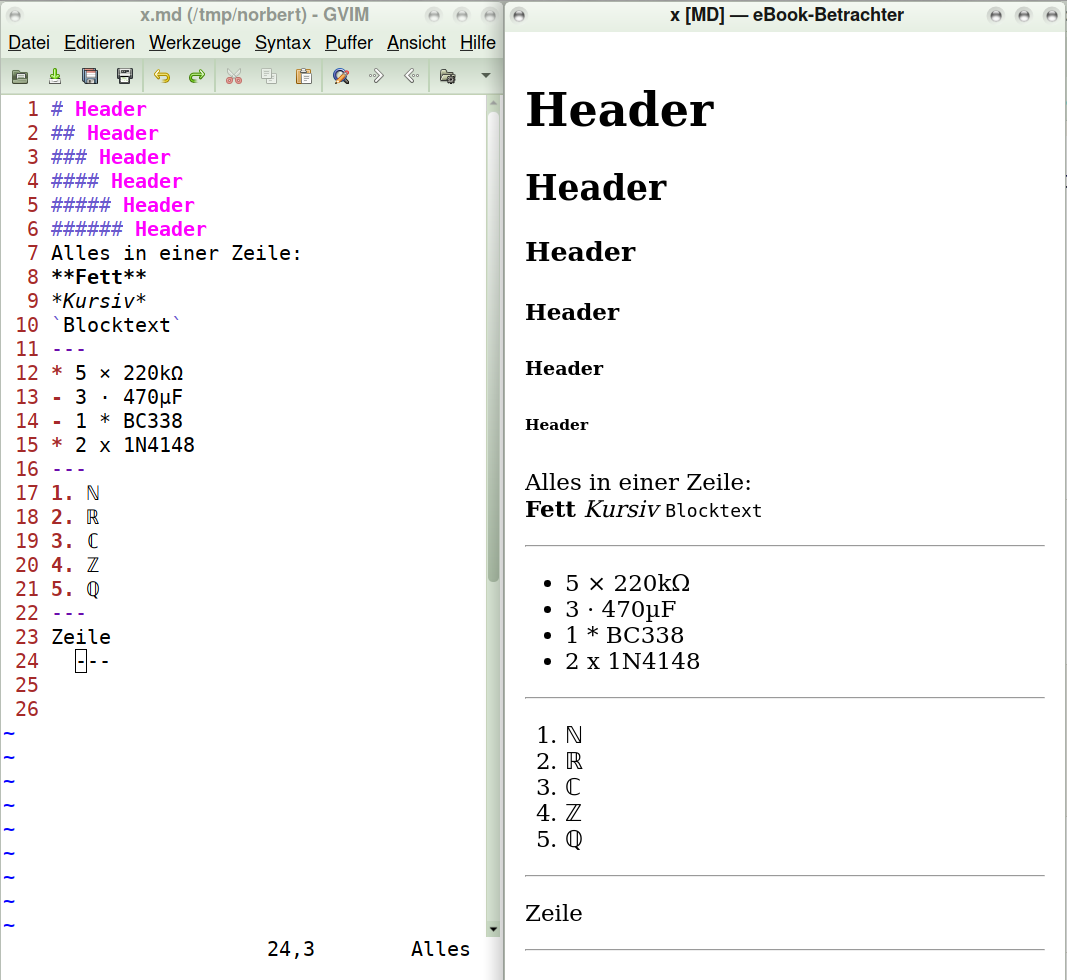Viewport: 1067px width, 980px height.
Task: Click '* 2 x 1N4148' line in GVIM
Action: click(123, 445)
